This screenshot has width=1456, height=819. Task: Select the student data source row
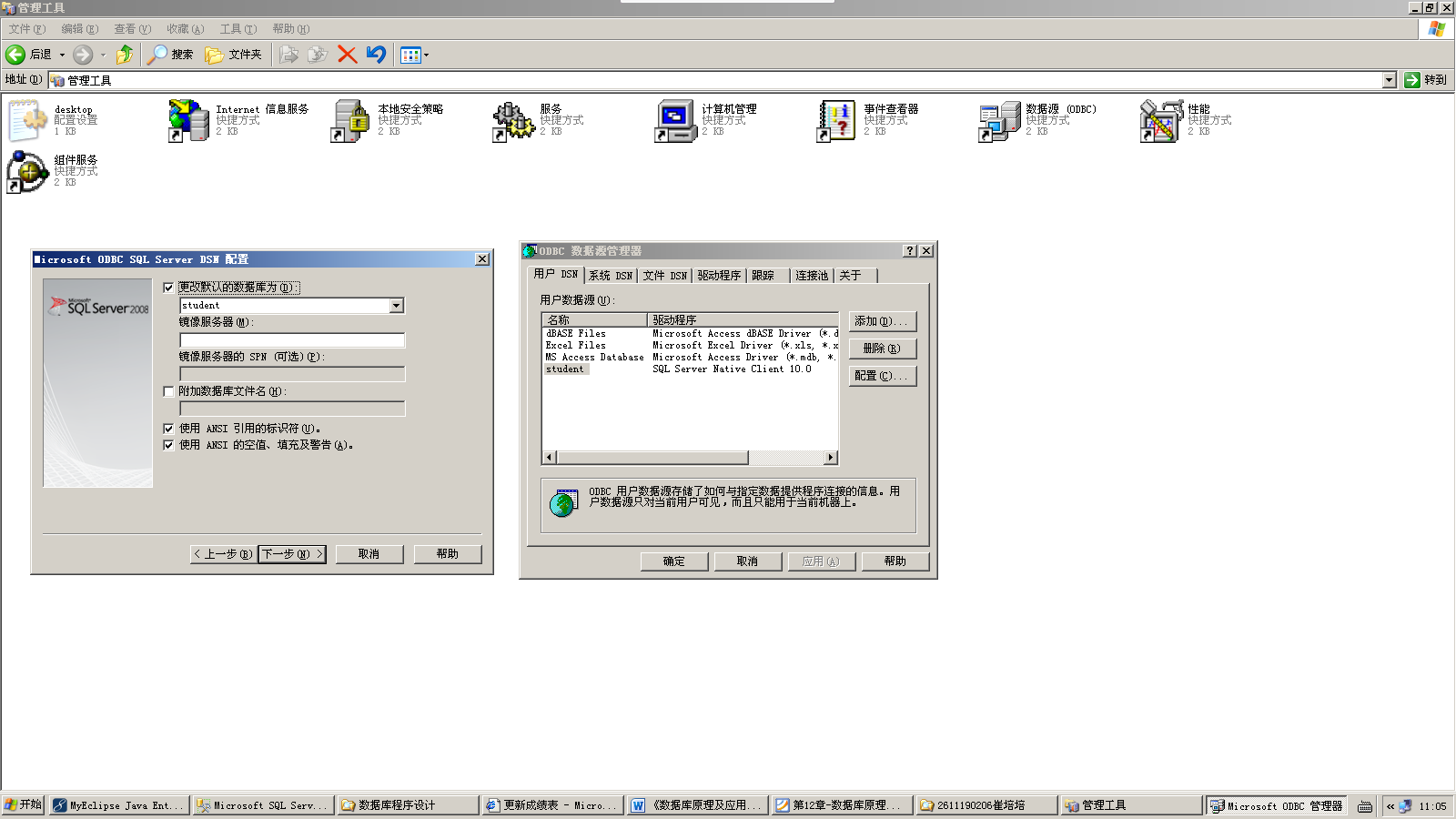tap(690, 369)
